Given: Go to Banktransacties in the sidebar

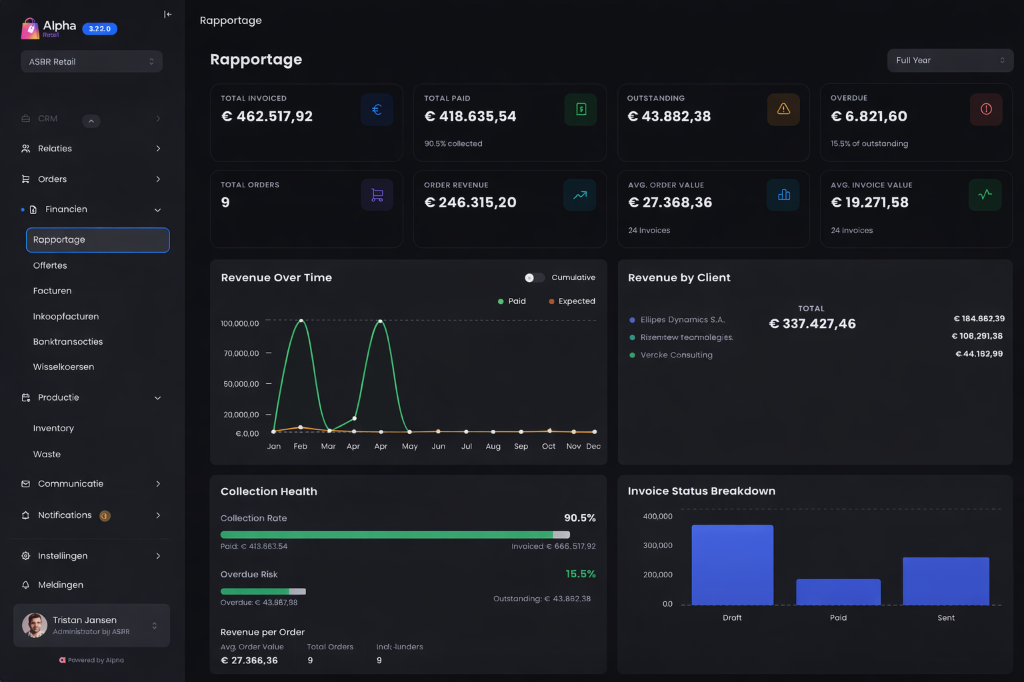Looking at the screenshot, I should pyautogui.click(x=68, y=342).
